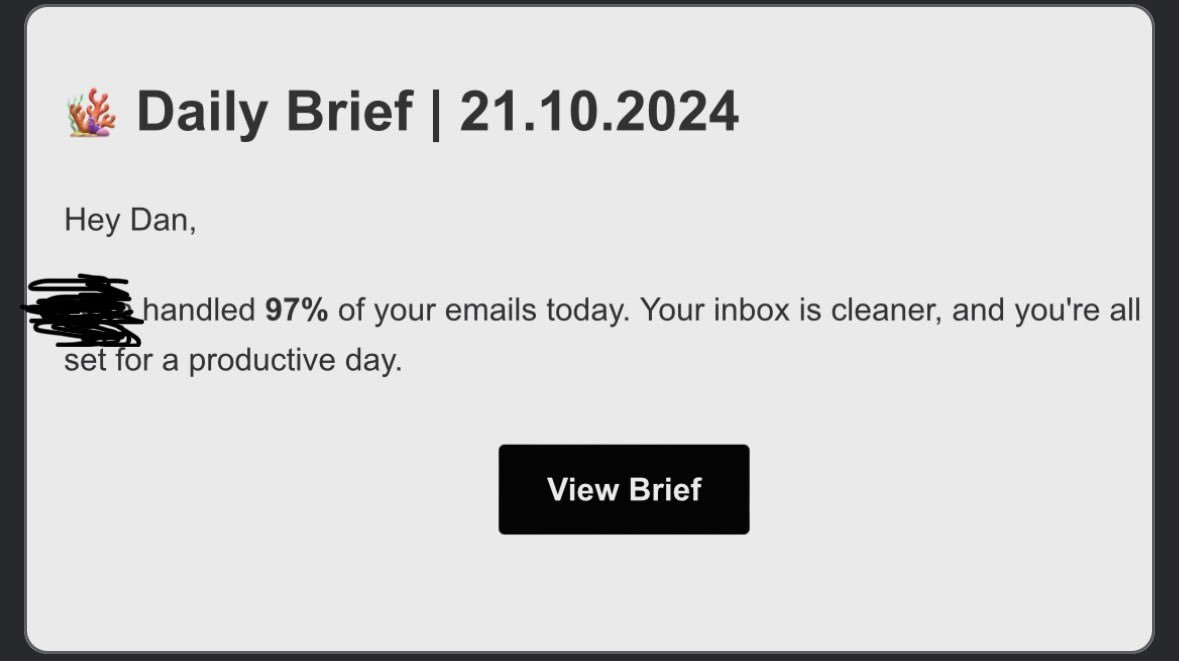Click the word handled
Viewport: 1179px width, 661px height.
point(199,310)
